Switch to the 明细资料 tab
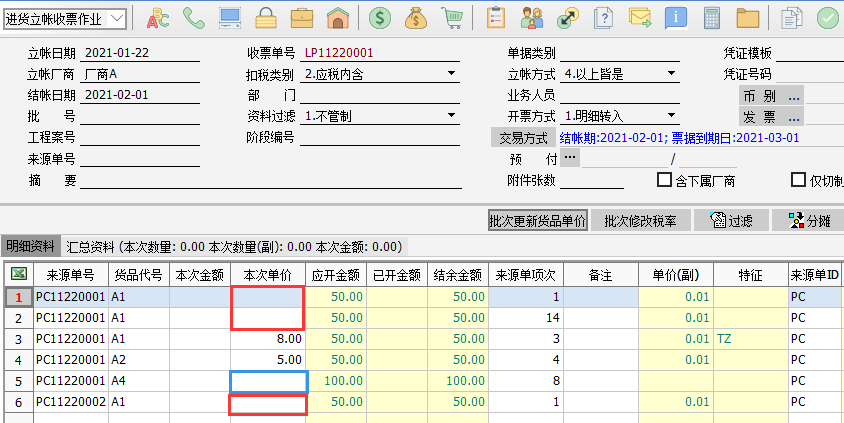This screenshot has width=844, height=423. [x=31, y=246]
